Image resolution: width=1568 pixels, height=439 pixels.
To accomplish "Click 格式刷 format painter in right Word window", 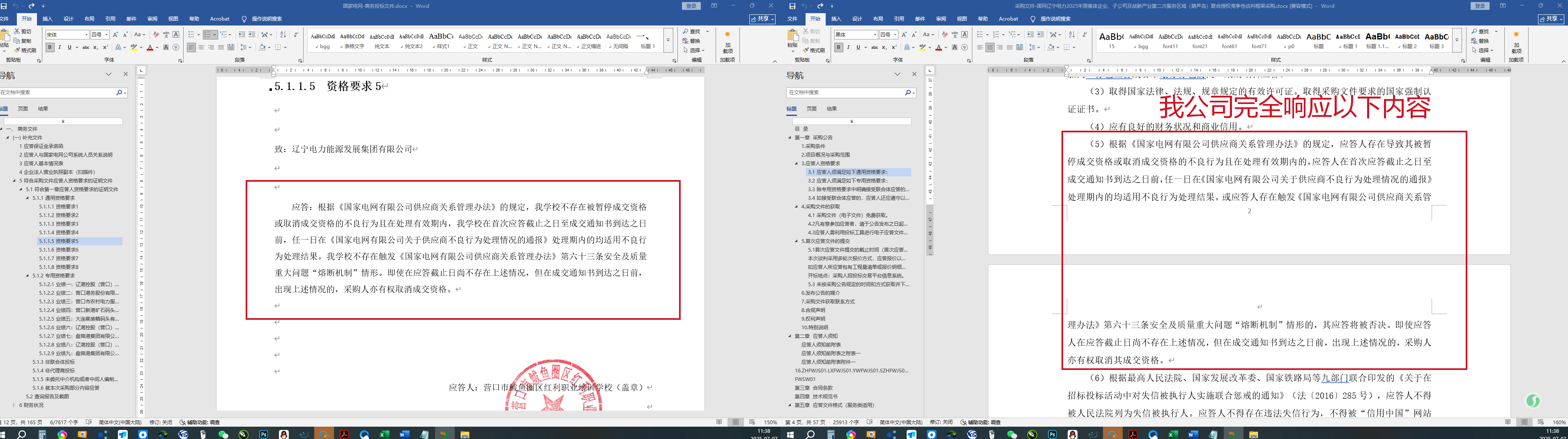I will pos(814,51).
